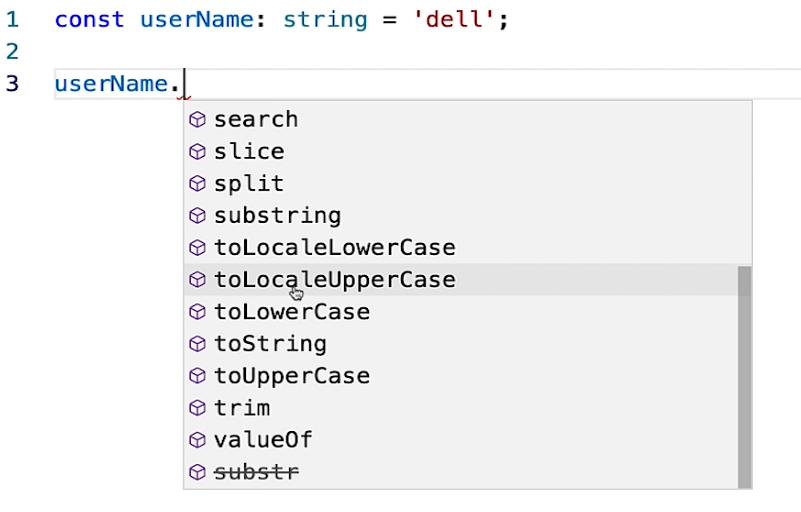801x512 pixels.
Task: Click the method cube icon beside slice
Action: [x=197, y=152]
